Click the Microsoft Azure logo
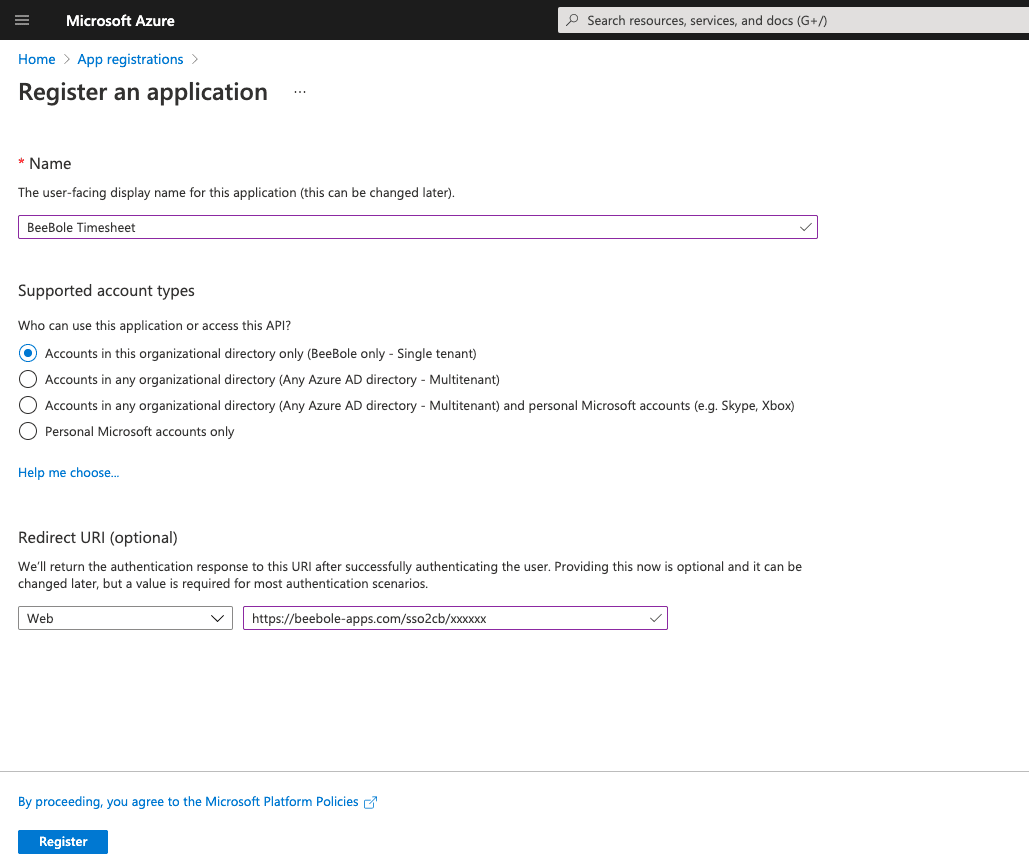Viewport: 1029px width, 862px height. click(x=119, y=20)
